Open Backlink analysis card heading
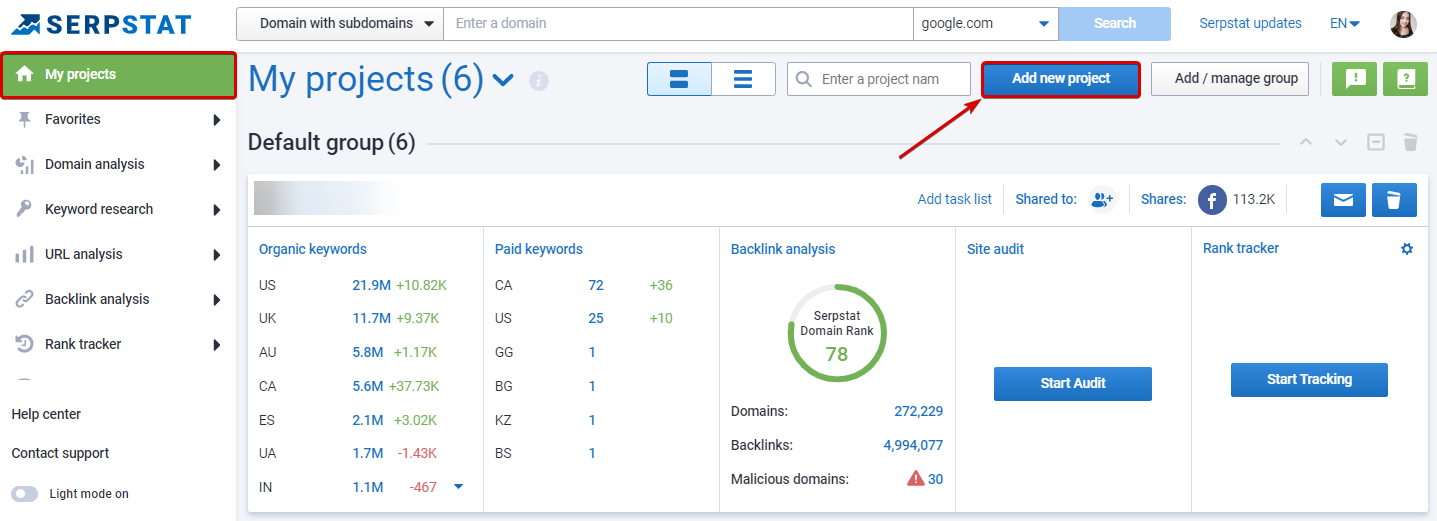 (783, 249)
